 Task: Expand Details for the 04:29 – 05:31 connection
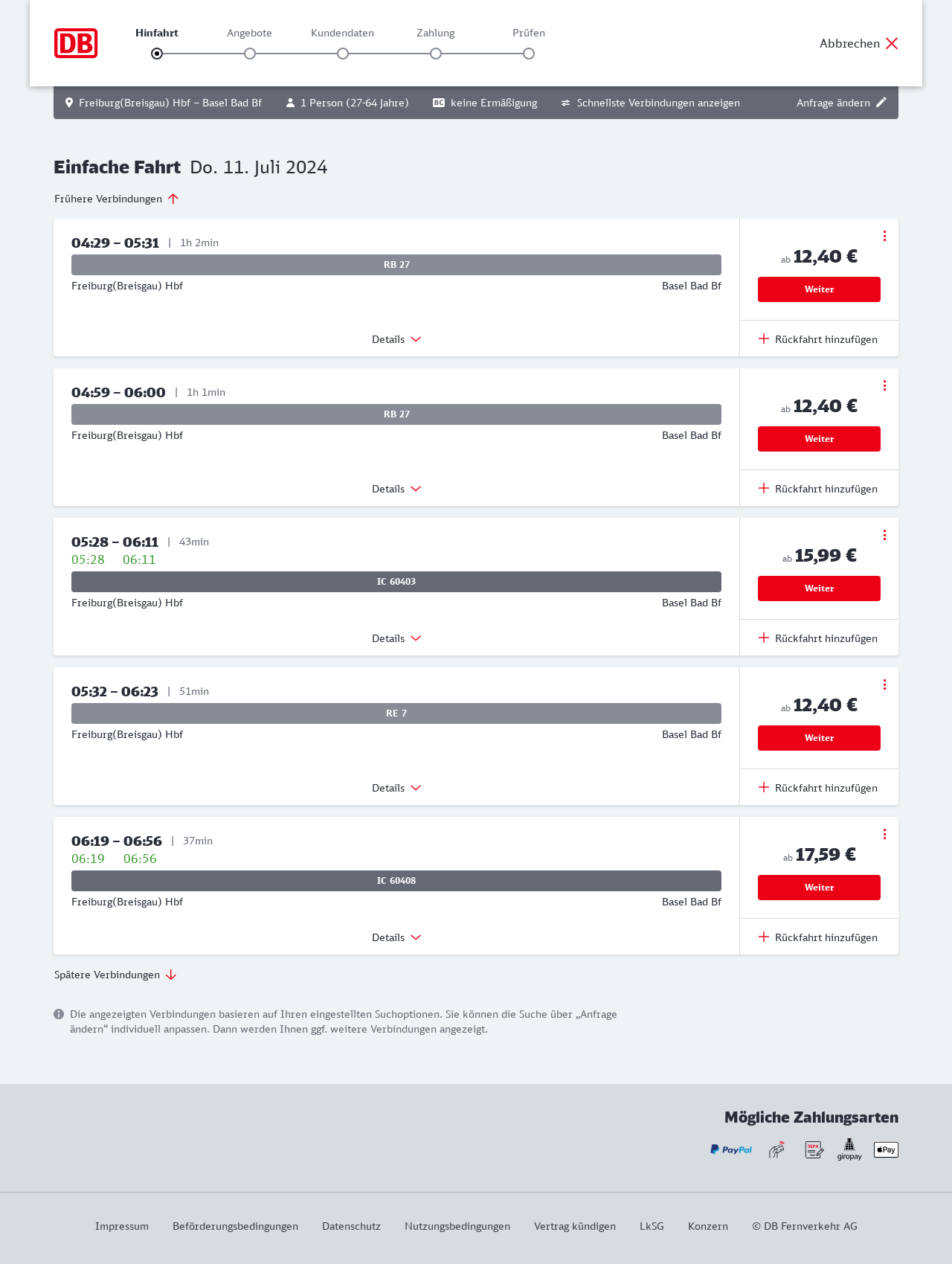pos(396,339)
